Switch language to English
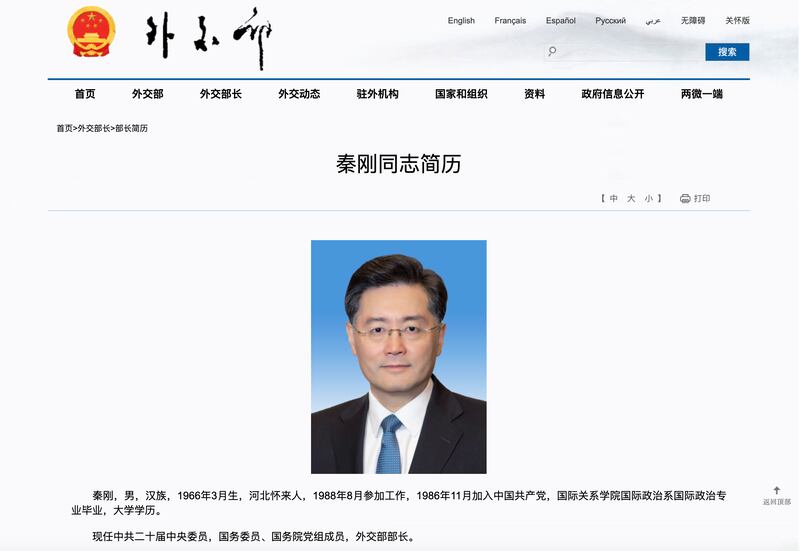The width and height of the screenshot is (800, 551). click(x=461, y=21)
